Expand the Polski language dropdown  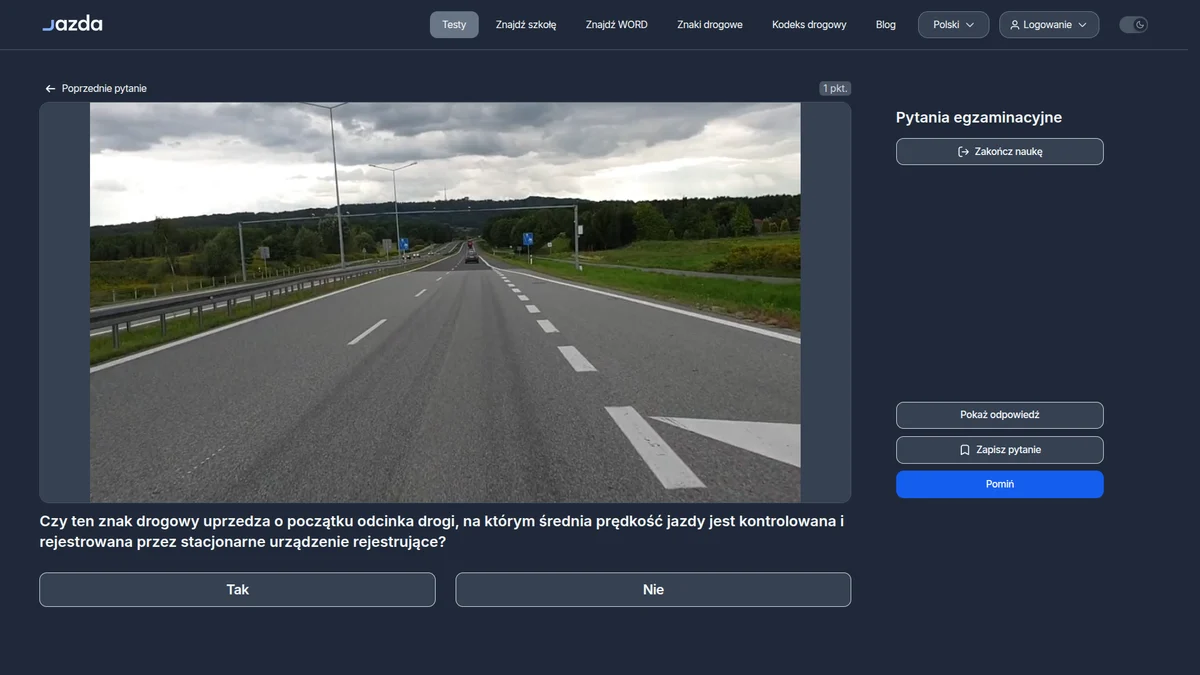954,25
